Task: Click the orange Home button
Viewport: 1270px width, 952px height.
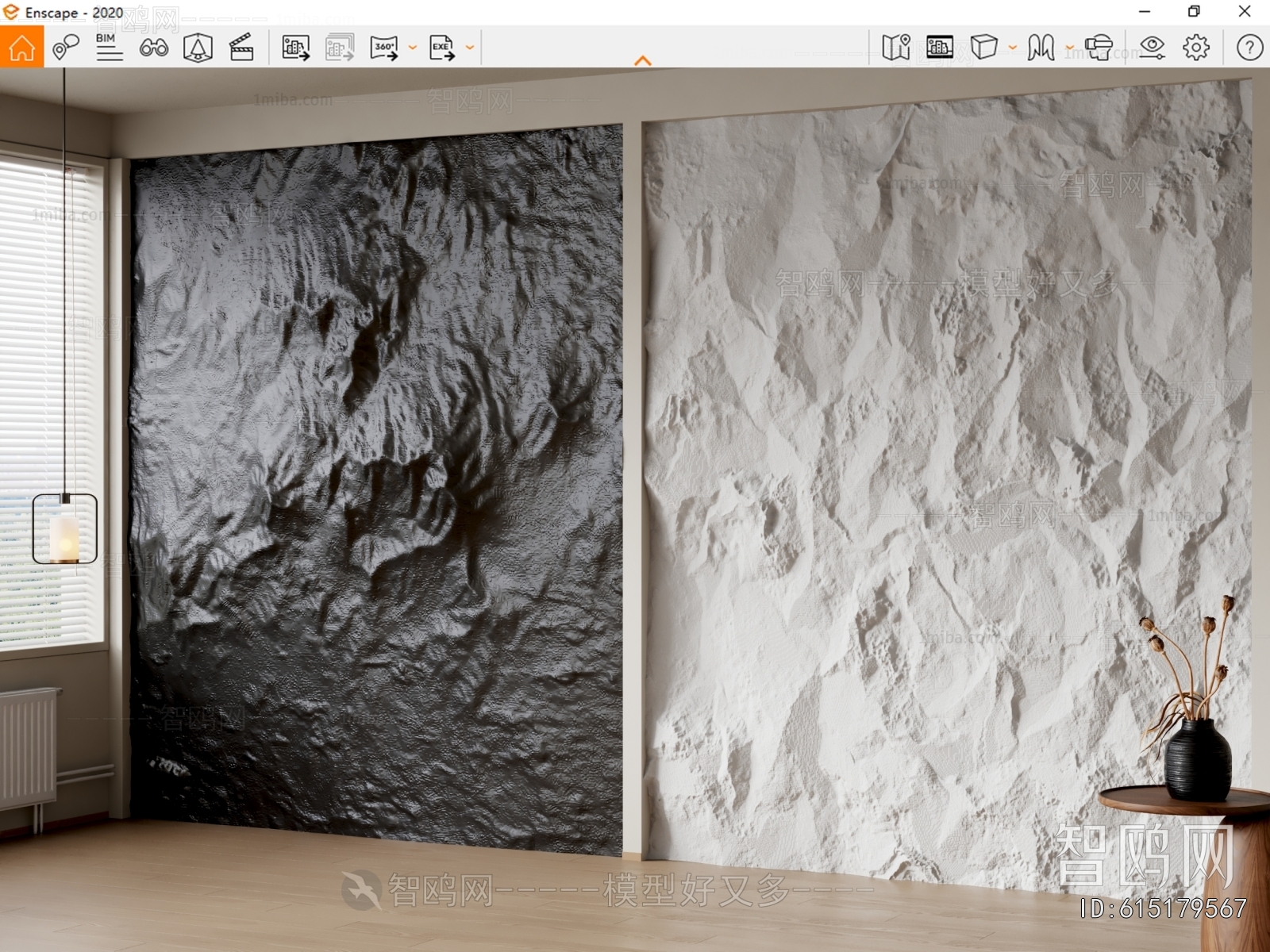Action: point(21,48)
